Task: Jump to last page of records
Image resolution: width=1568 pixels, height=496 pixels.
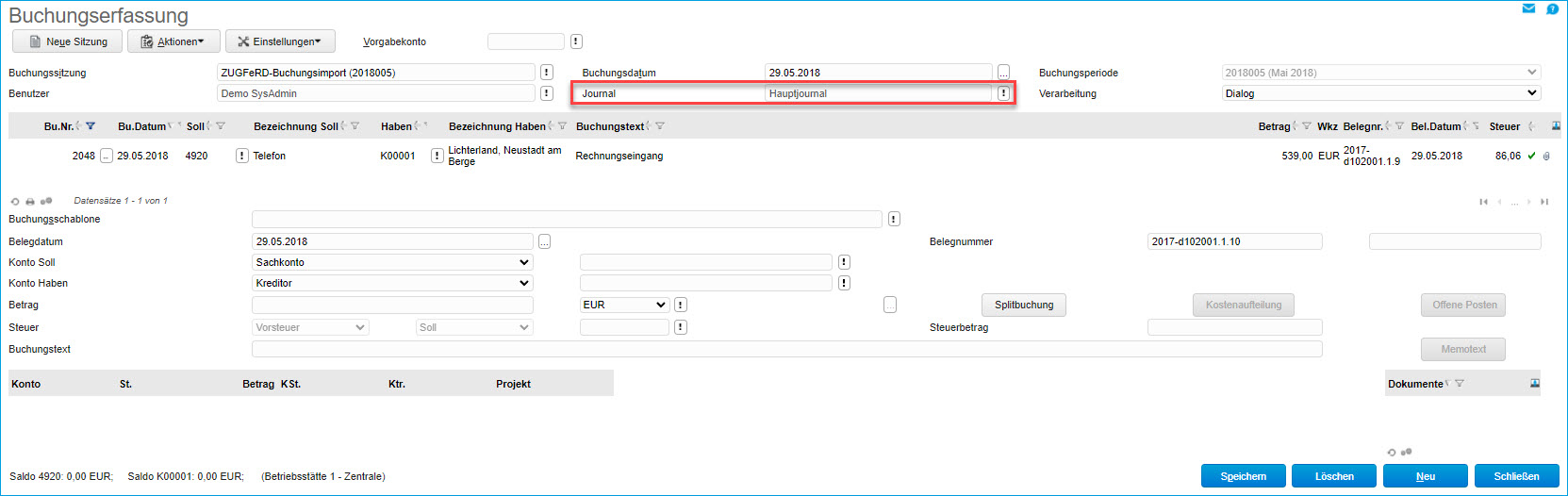Action: (x=1544, y=202)
